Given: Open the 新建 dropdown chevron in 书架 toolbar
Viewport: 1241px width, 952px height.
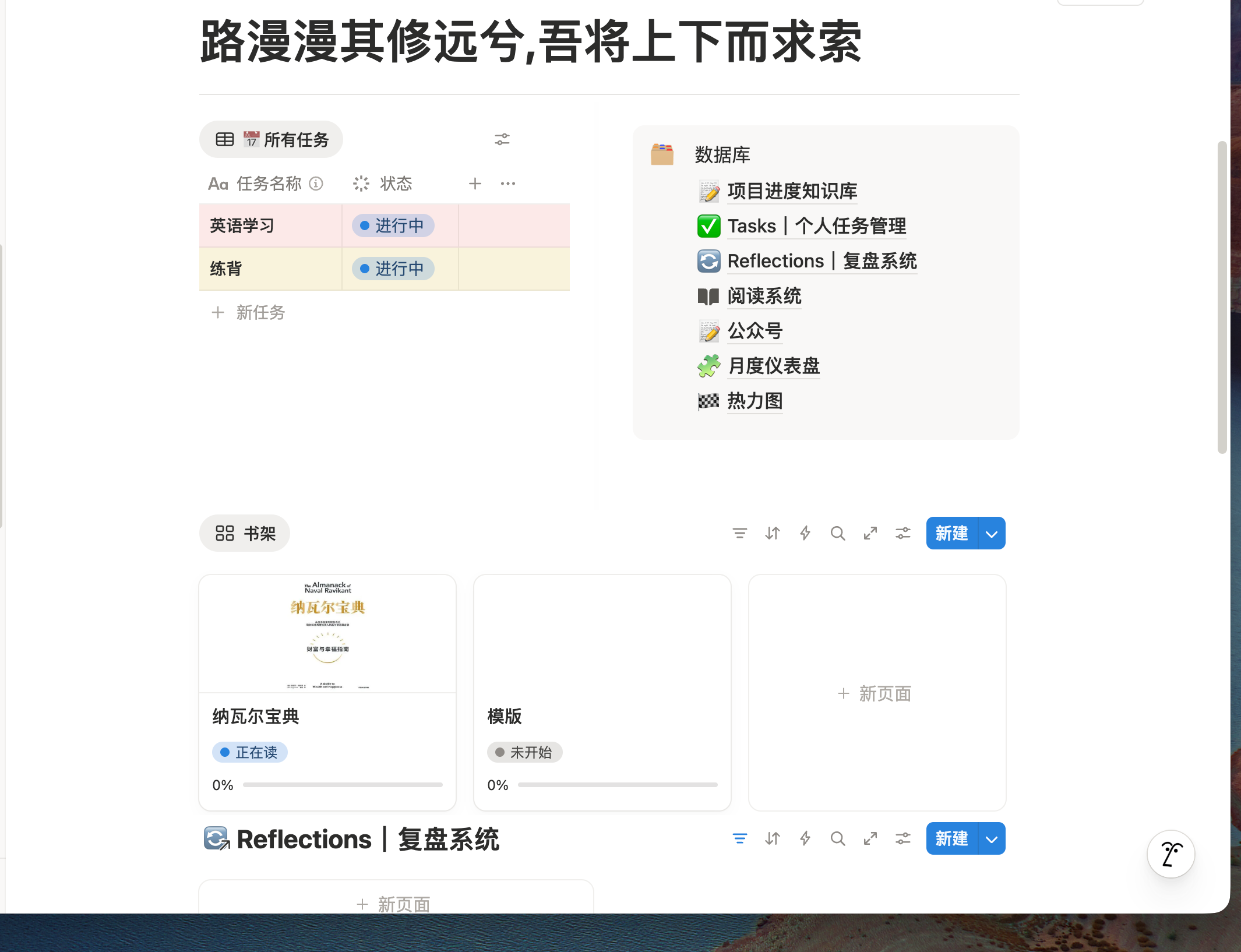Looking at the screenshot, I should [990, 533].
